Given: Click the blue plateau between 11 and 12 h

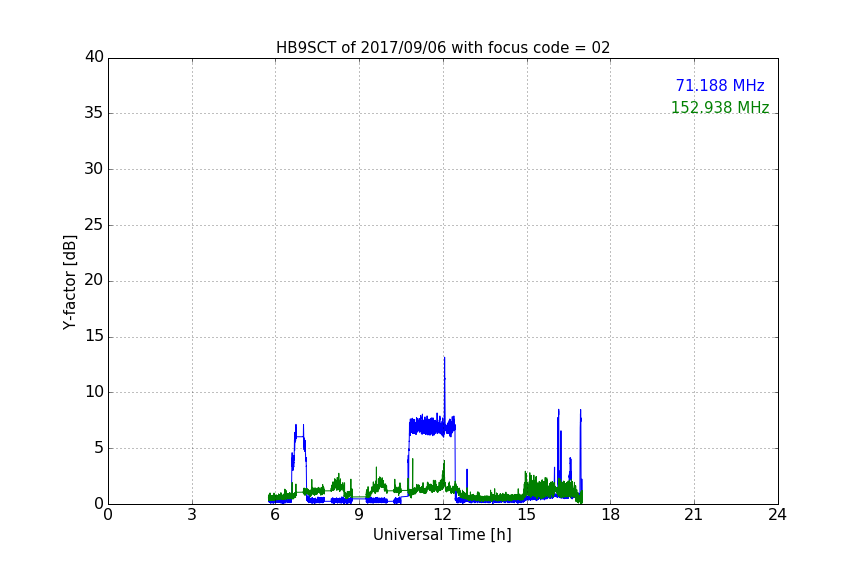Looking at the screenshot, I should (x=432, y=426).
